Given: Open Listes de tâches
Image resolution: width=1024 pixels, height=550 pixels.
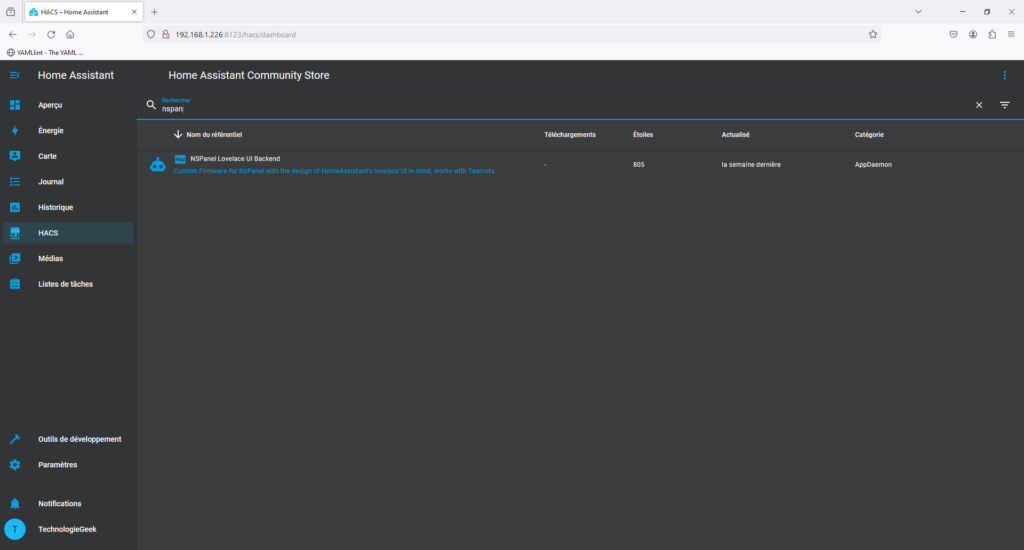Looking at the screenshot, I should coord(68,284).
